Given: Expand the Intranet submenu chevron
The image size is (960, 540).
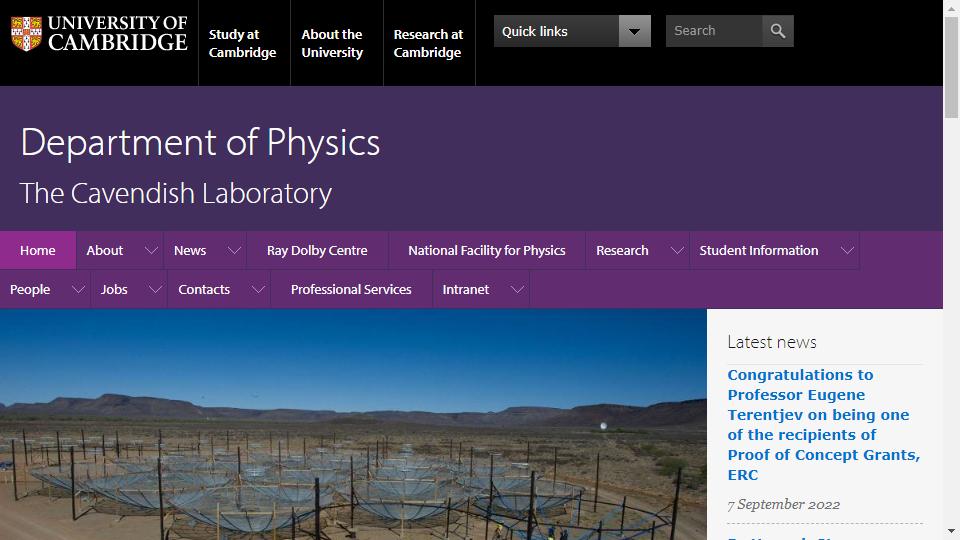Looking at the screenshot, I should pos(517,289).
